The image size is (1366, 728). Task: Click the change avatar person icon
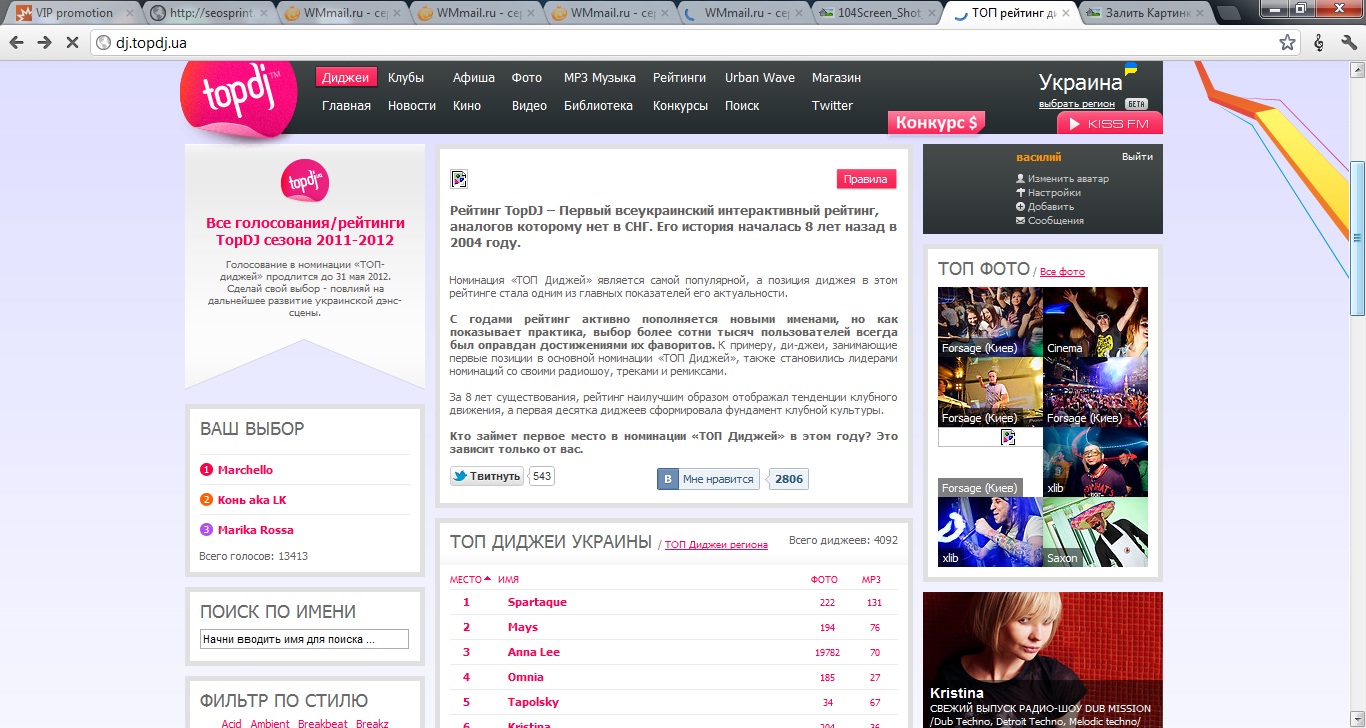pos(1020,179)
